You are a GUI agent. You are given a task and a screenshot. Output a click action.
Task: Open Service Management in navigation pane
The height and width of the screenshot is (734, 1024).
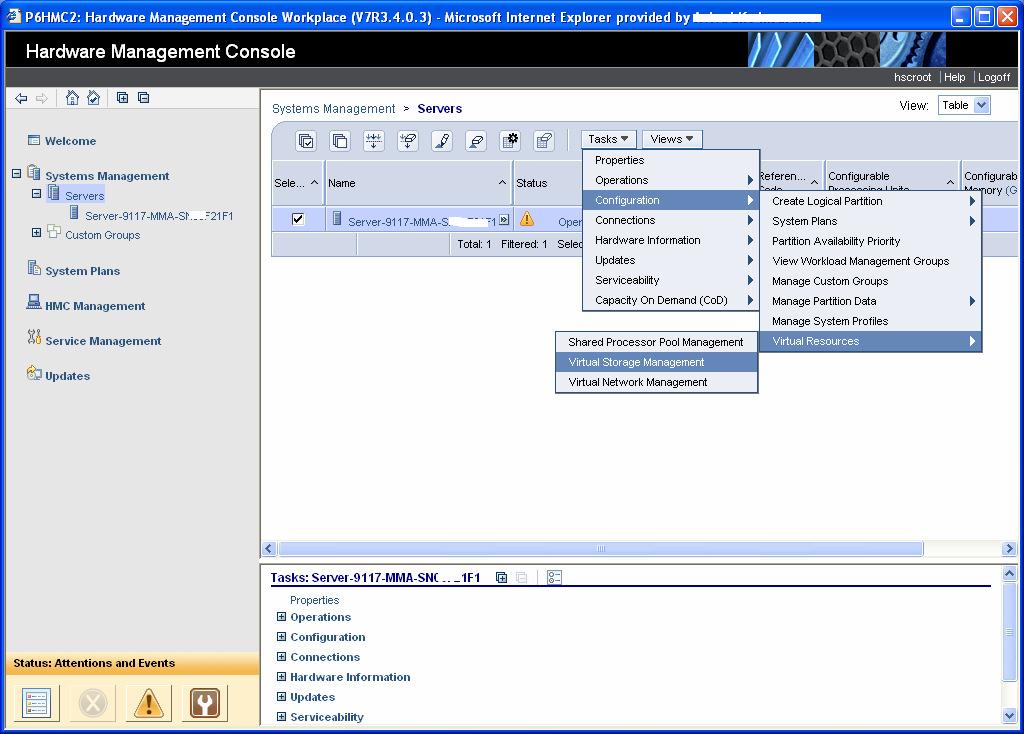point(103,341)
